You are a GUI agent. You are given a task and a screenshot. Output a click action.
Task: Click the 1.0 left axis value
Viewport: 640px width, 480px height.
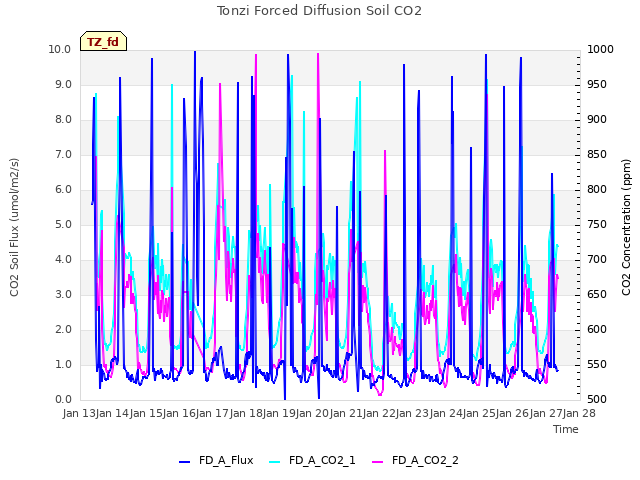pos(63,365)
